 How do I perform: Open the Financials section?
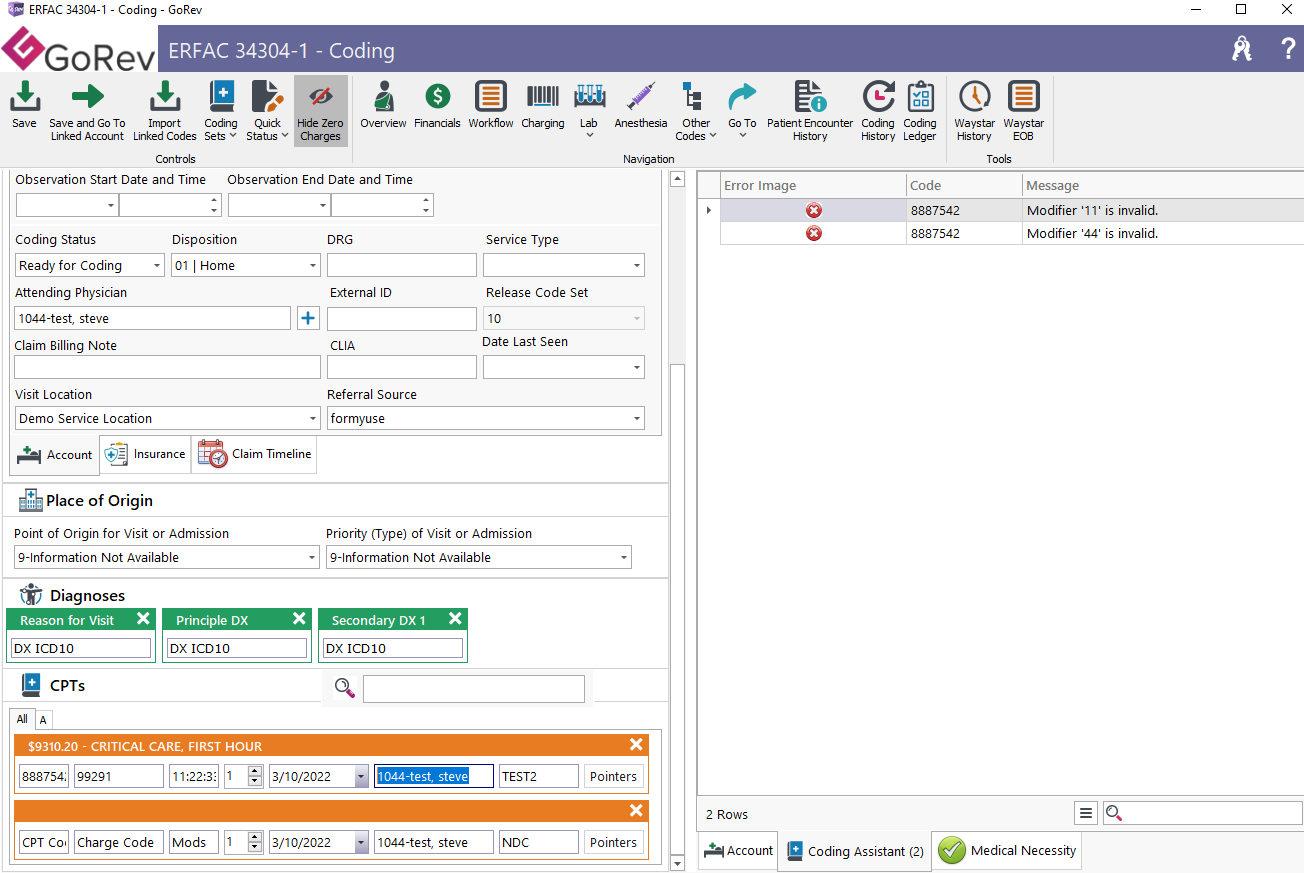coord(437,105)
